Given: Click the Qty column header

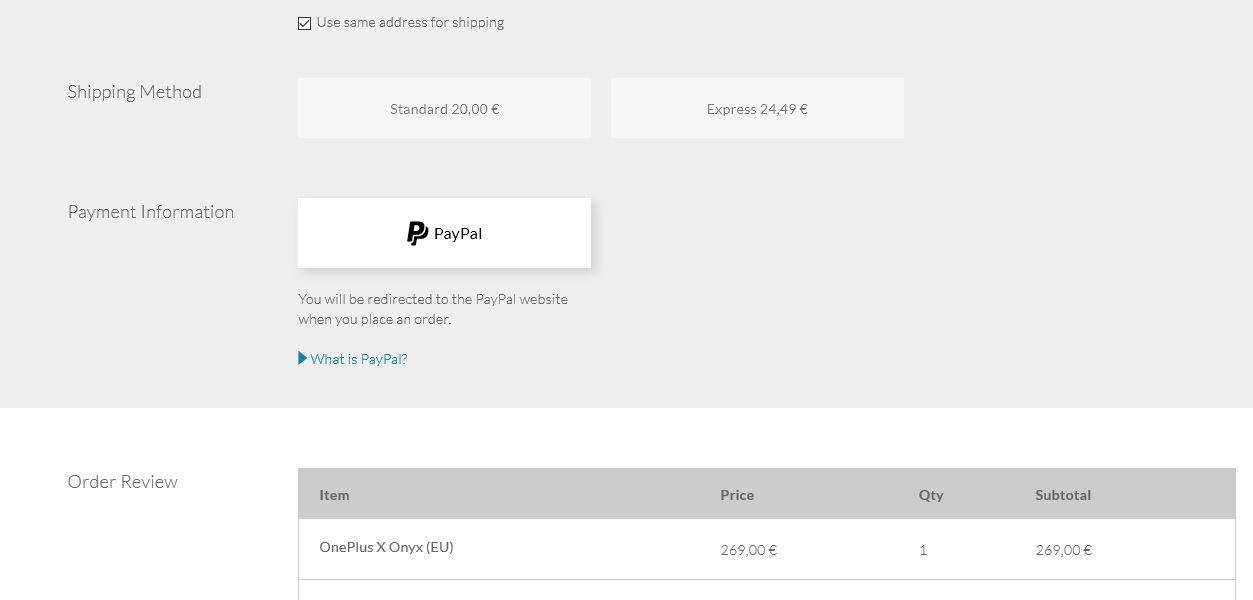Looking at the screenshot, I should pos(931,495).
